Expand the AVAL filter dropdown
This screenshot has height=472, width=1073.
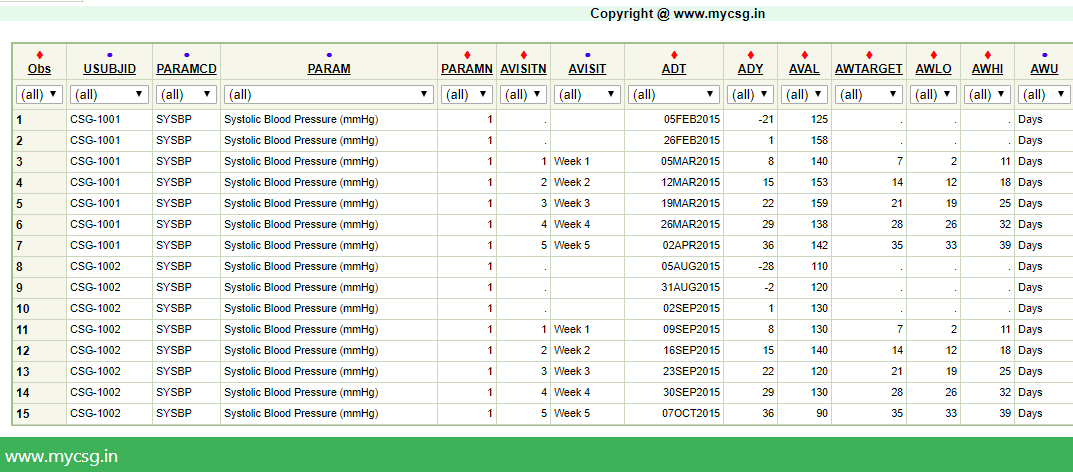[804, 94]
